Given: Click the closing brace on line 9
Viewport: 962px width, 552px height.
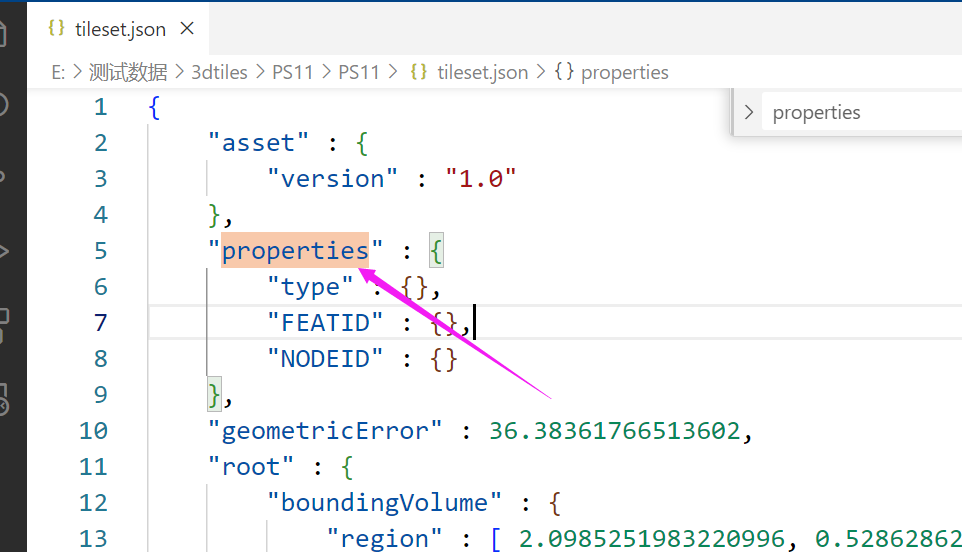Looking at the screenshot, I should tap(214, 394).
